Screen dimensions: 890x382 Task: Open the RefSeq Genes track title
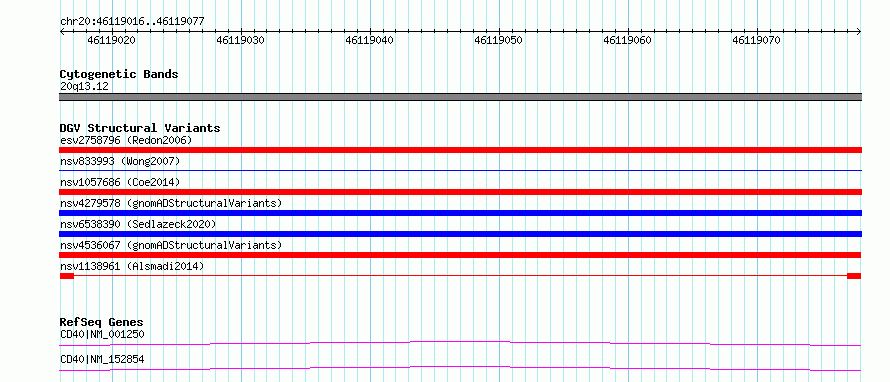coord(101,322)
